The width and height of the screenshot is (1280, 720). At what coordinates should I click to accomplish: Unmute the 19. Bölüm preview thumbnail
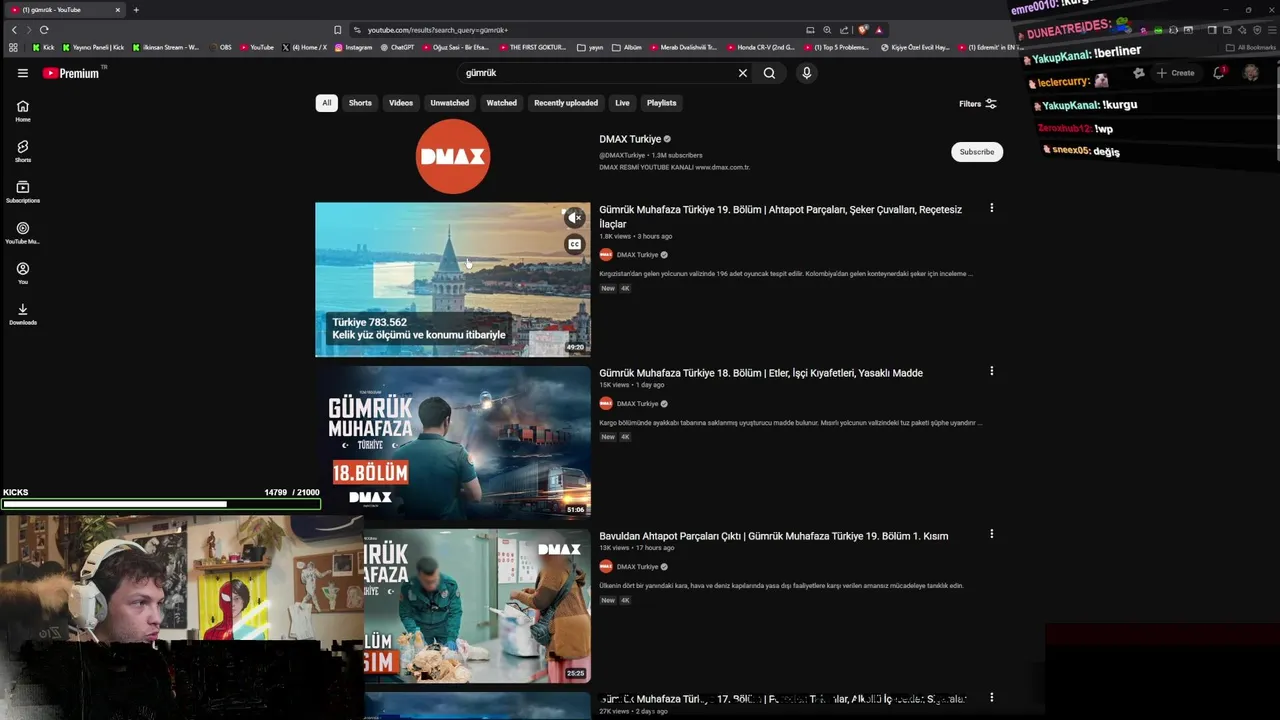point(574,217)
